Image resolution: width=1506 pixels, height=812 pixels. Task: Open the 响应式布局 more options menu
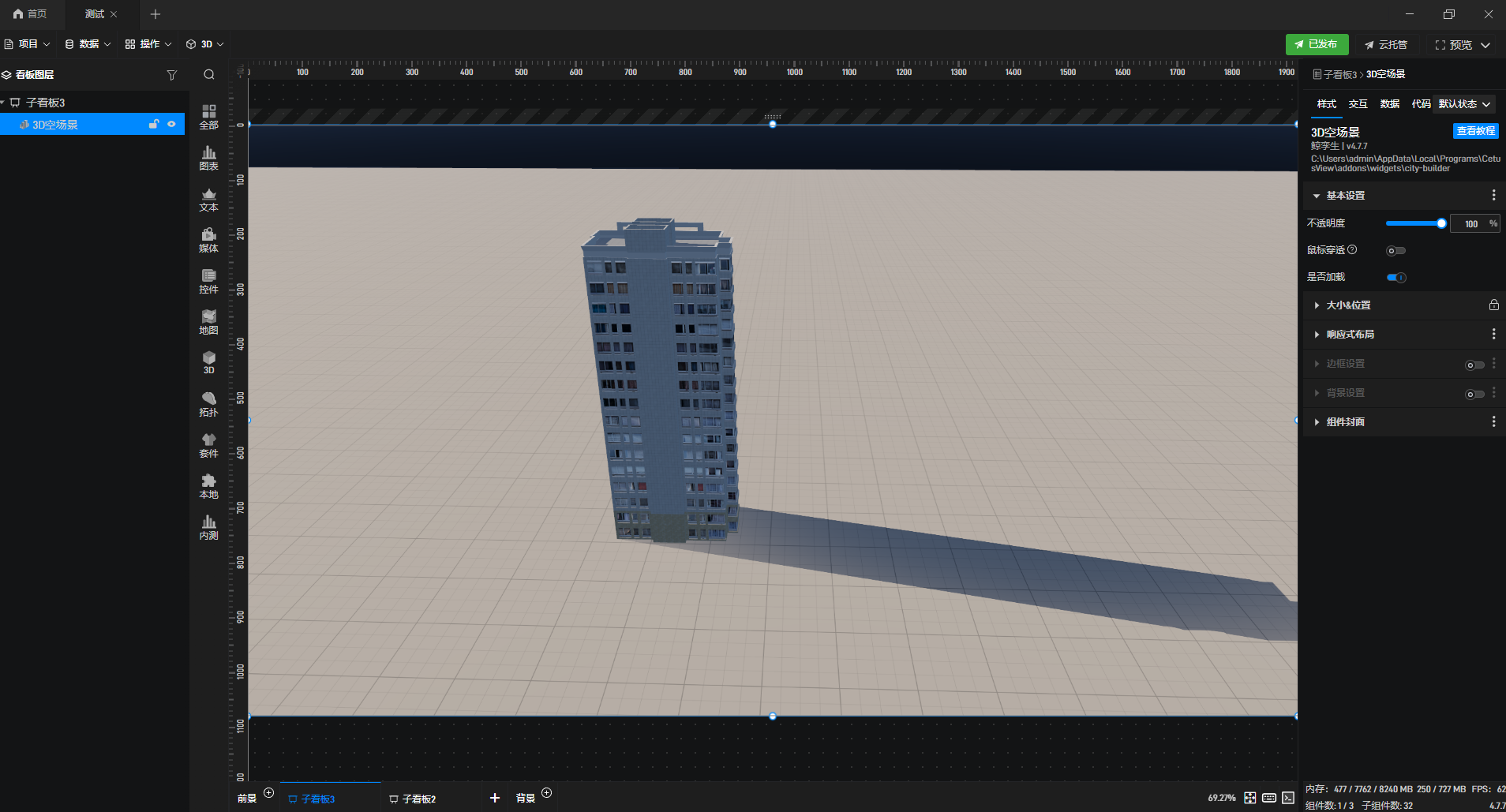(x=1493, y=334)
